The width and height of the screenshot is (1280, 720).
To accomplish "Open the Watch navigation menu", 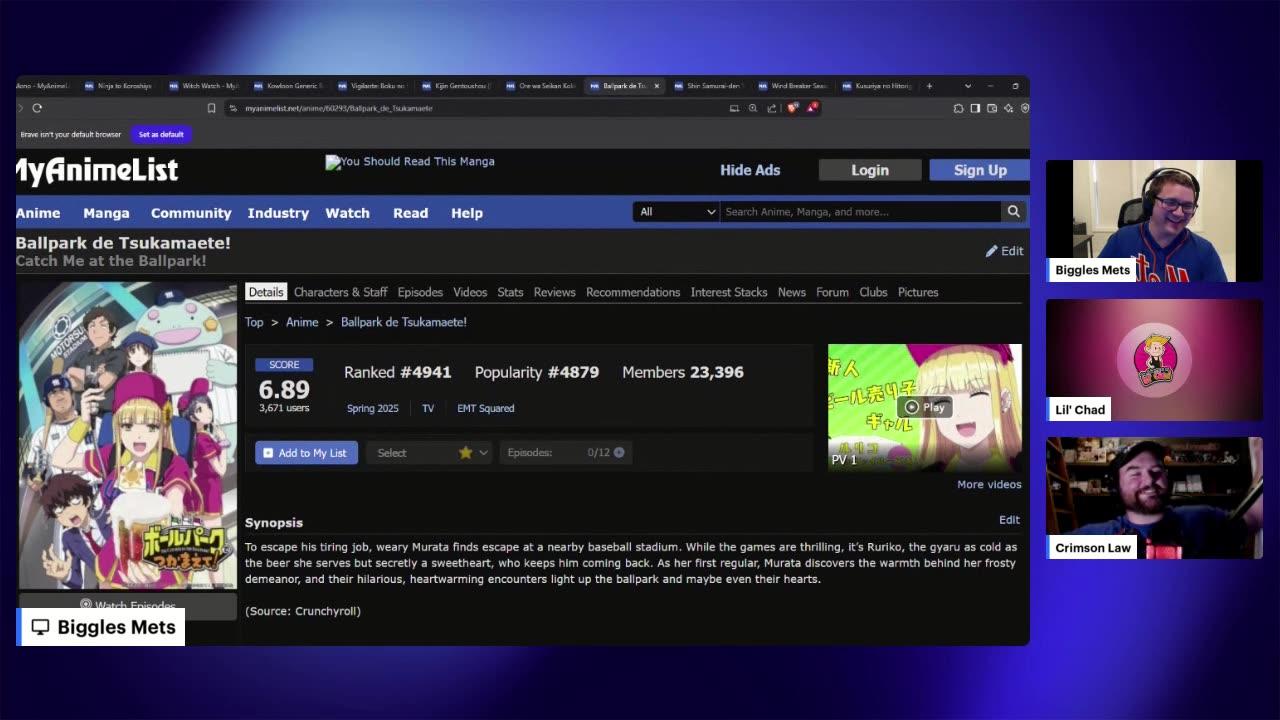I will [347, 213].
